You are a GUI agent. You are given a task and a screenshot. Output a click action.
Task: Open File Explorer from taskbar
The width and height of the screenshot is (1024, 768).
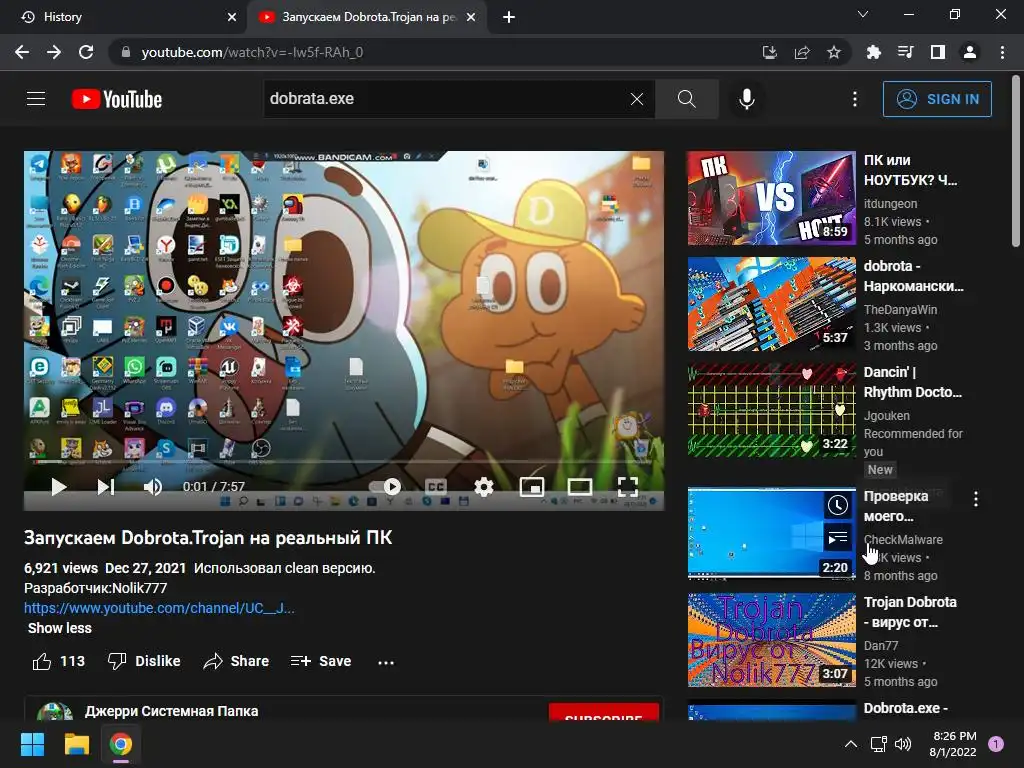click(x=76, y=744)
